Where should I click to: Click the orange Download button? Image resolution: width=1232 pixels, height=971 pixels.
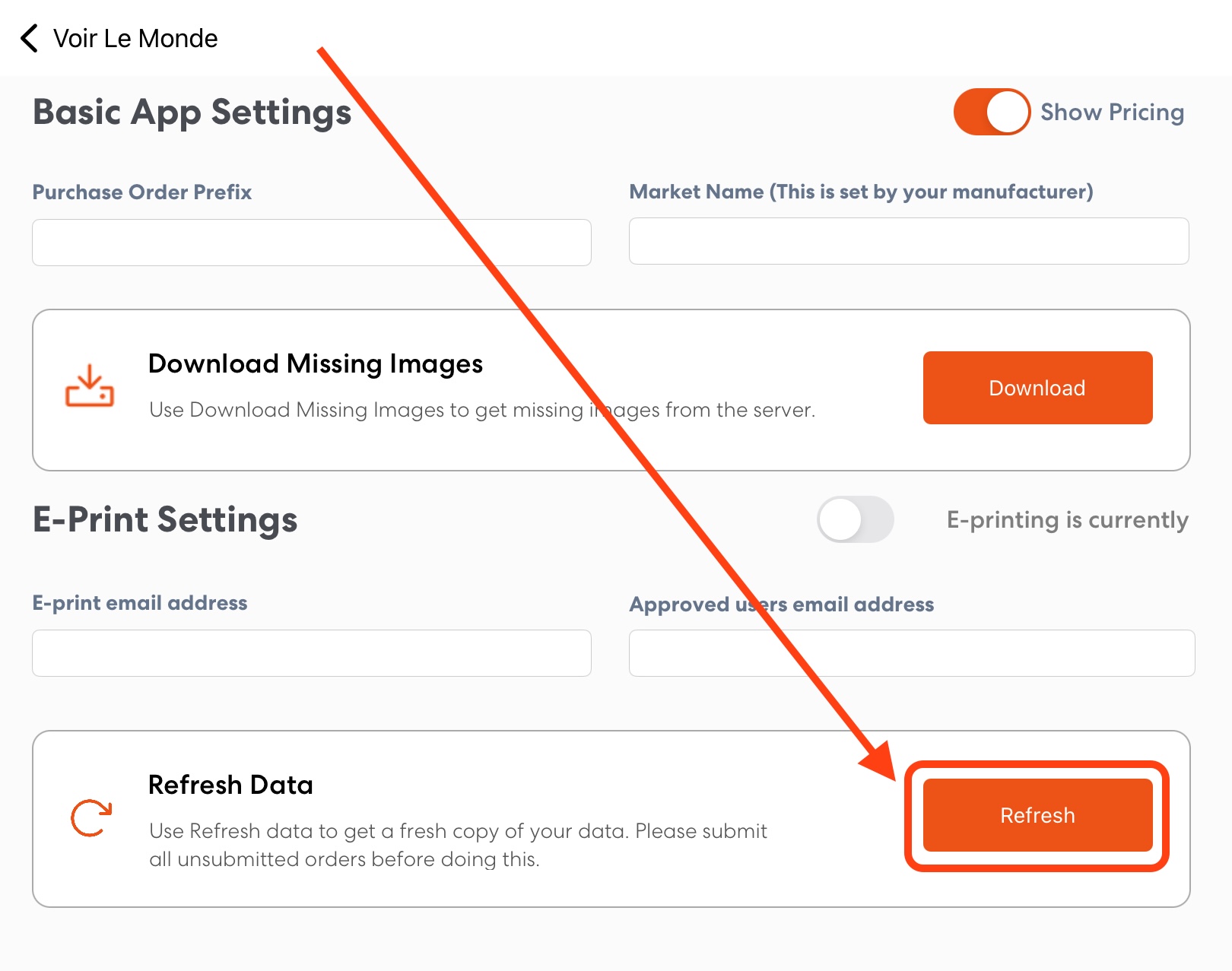coord(1037,388)
